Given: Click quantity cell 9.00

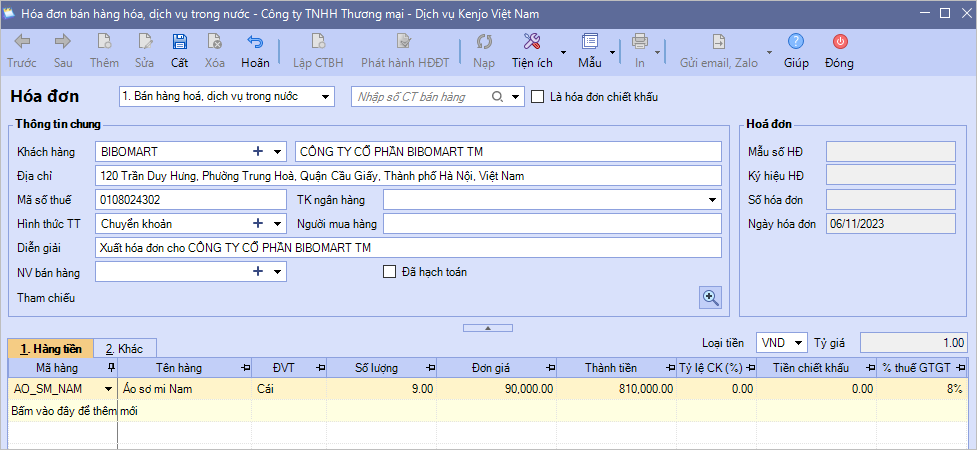Looking at the screenshot, I should click(381, 389).
